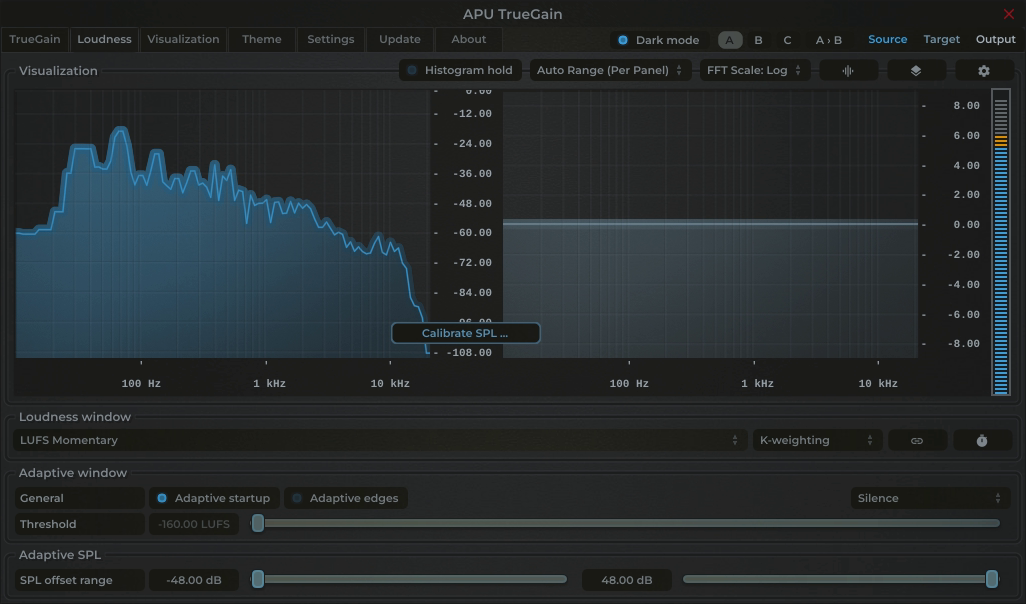Viewport: 1026px width, 604px height.
Task: Toggle Dark mode
Action: [x=658, y=40]
